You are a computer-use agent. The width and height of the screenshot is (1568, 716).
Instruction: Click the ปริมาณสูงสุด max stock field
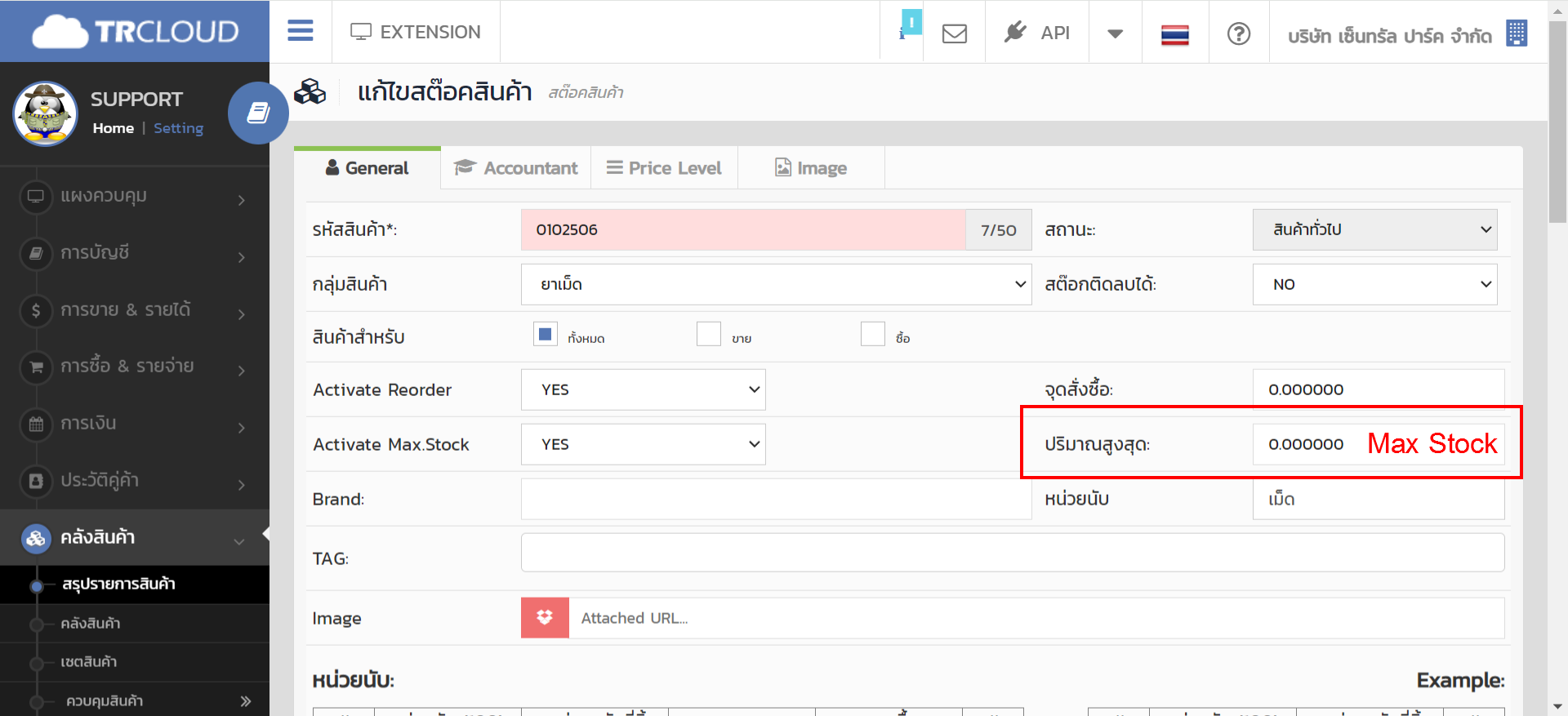tap(1379, 444)
